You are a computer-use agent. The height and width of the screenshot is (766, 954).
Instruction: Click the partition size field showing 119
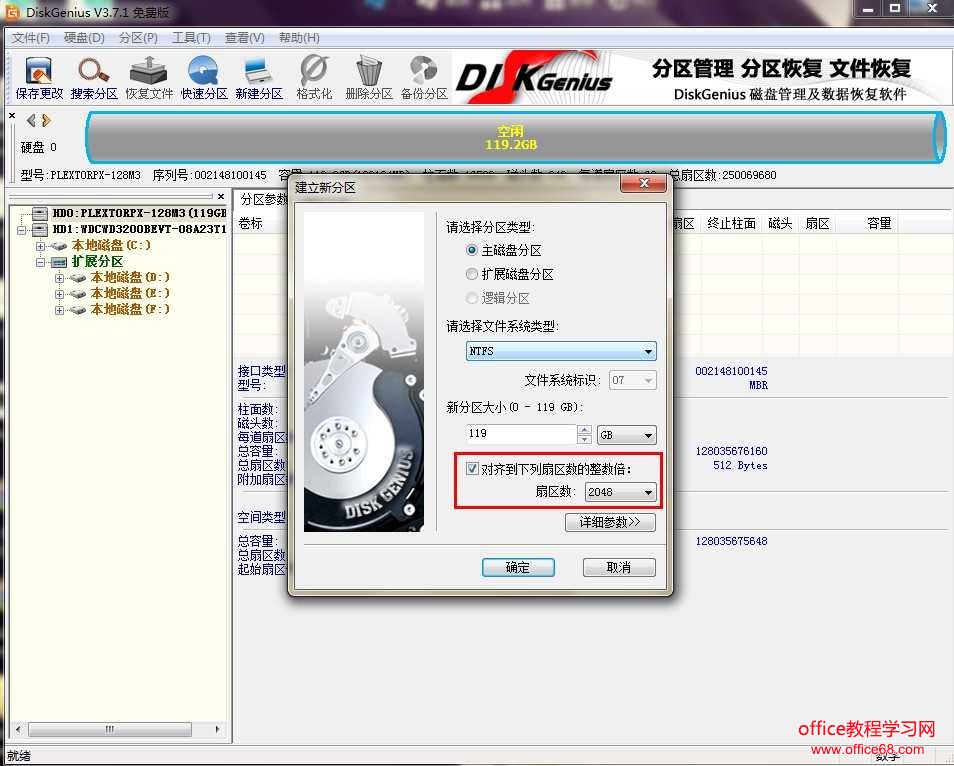[521, 434]
